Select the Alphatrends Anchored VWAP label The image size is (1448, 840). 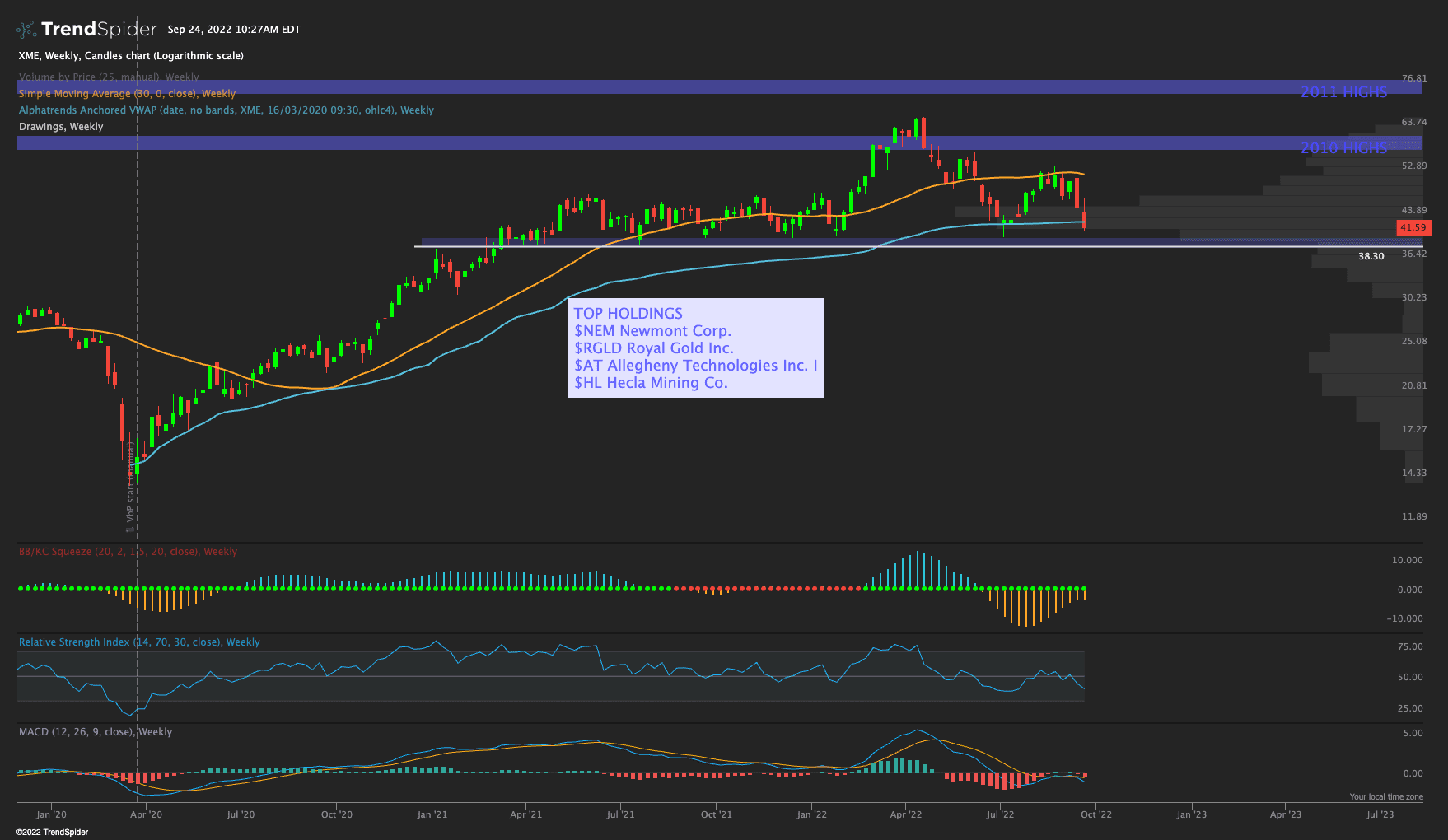tap(226, 110)
